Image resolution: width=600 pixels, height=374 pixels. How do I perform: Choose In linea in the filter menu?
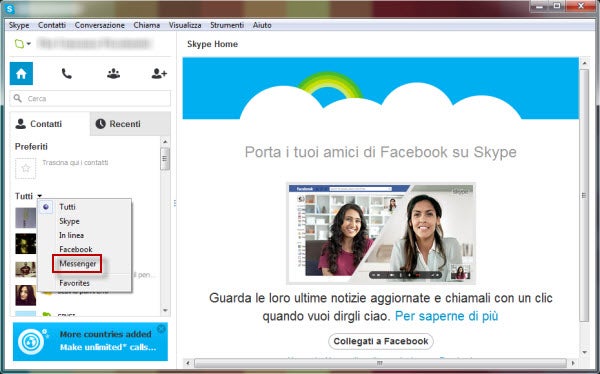tap(72, 235)
